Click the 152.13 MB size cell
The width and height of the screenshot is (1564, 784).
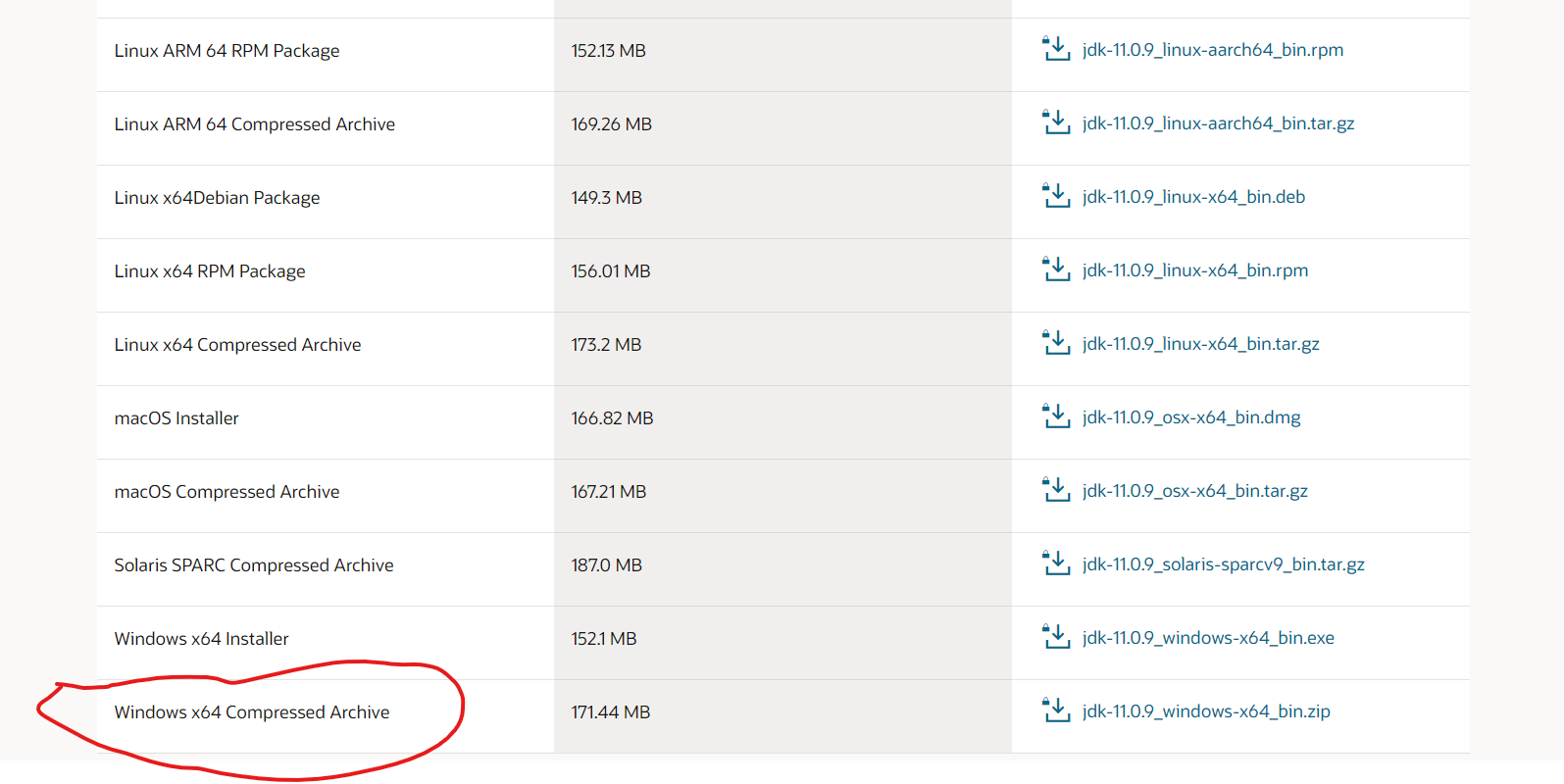[x=782, y=55]
